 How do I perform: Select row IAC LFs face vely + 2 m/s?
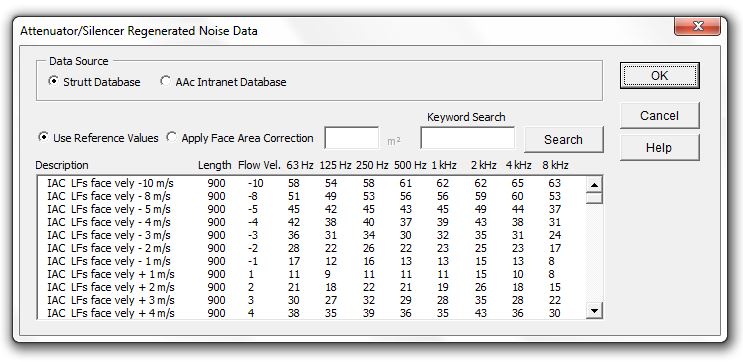click(311, 287)
